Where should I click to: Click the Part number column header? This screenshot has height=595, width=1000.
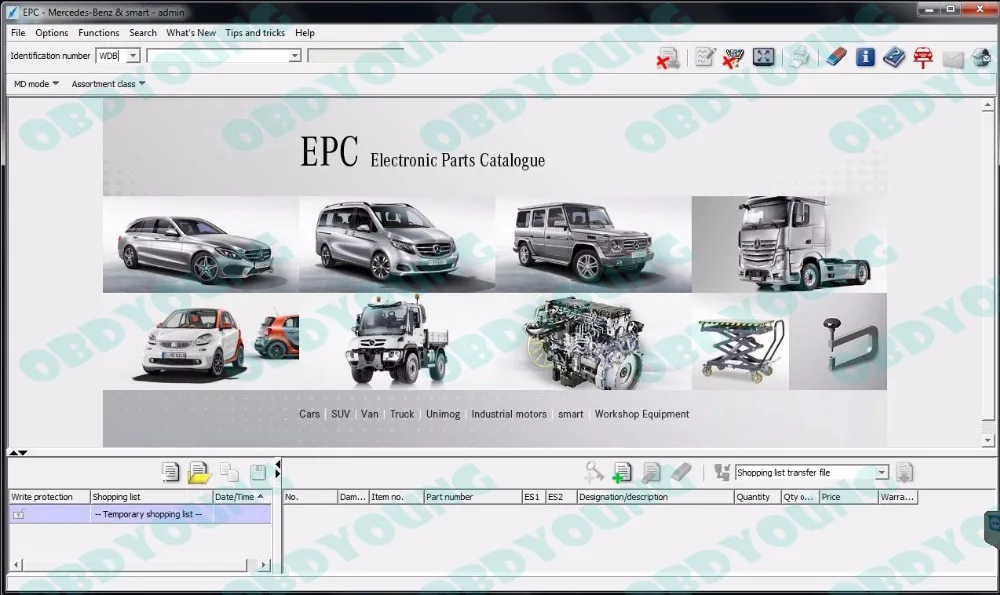tap(473, 497)
